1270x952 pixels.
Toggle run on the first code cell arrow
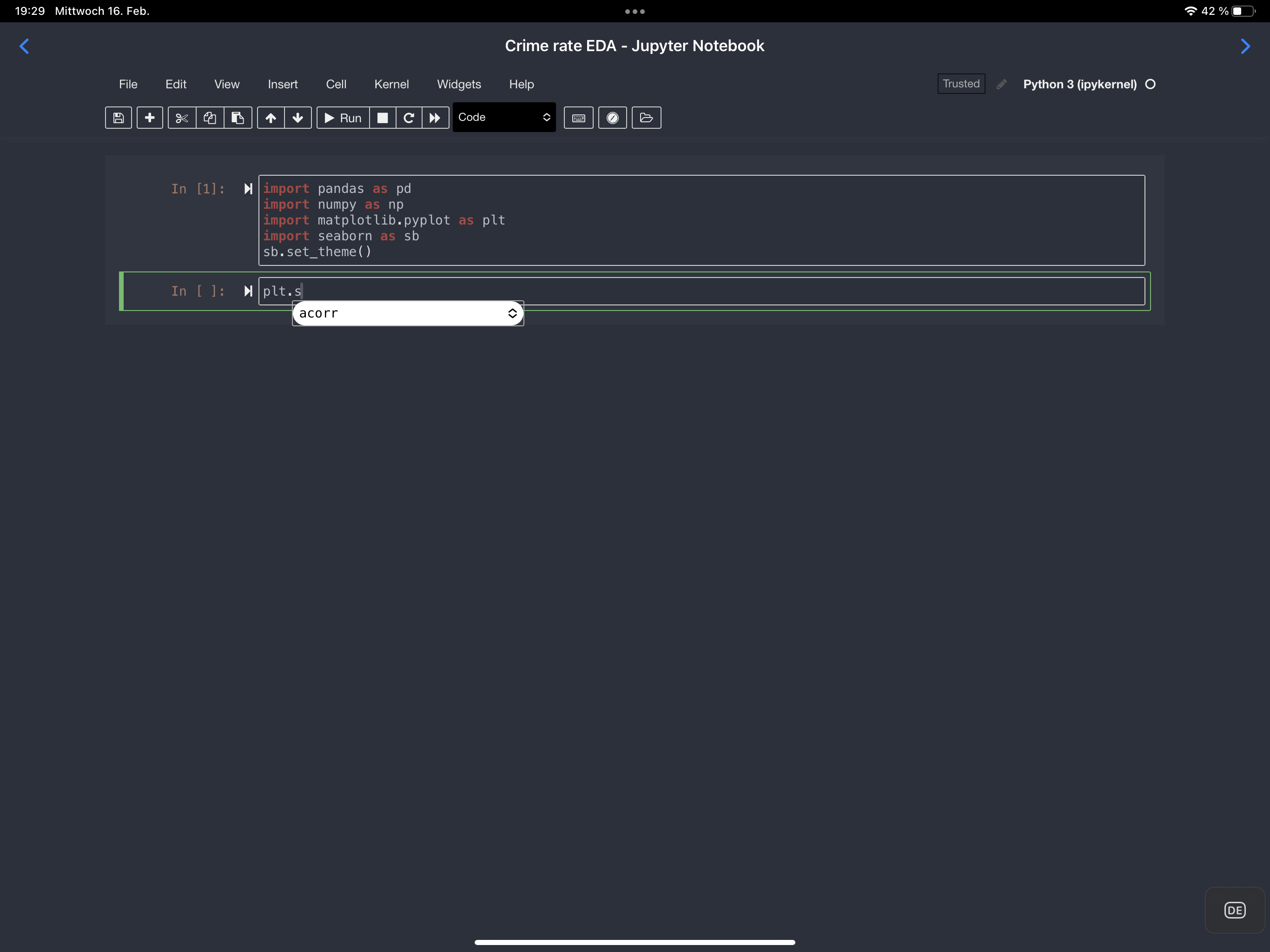248,188
